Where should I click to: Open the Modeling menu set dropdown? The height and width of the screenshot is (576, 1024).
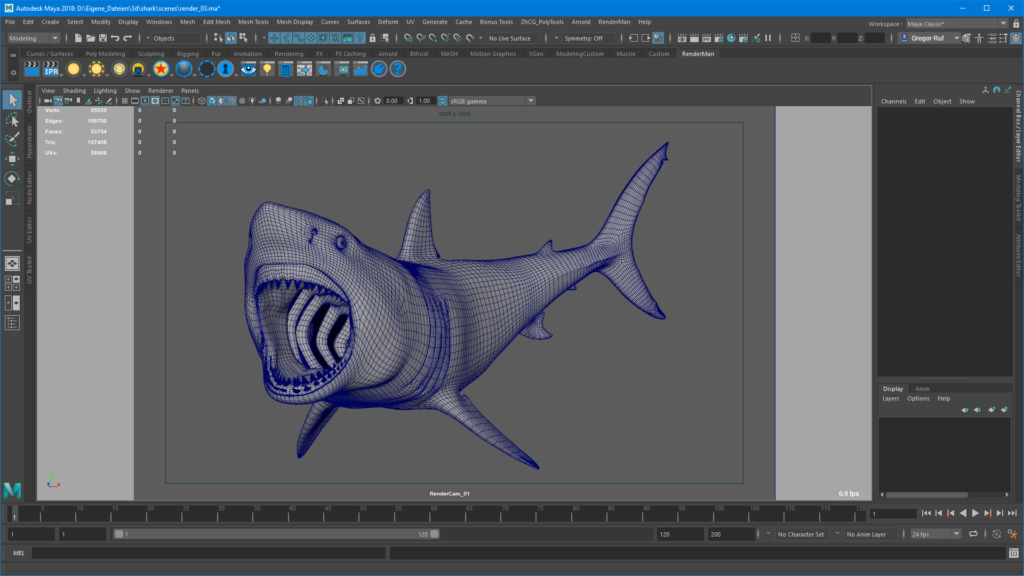click(33, 38)
